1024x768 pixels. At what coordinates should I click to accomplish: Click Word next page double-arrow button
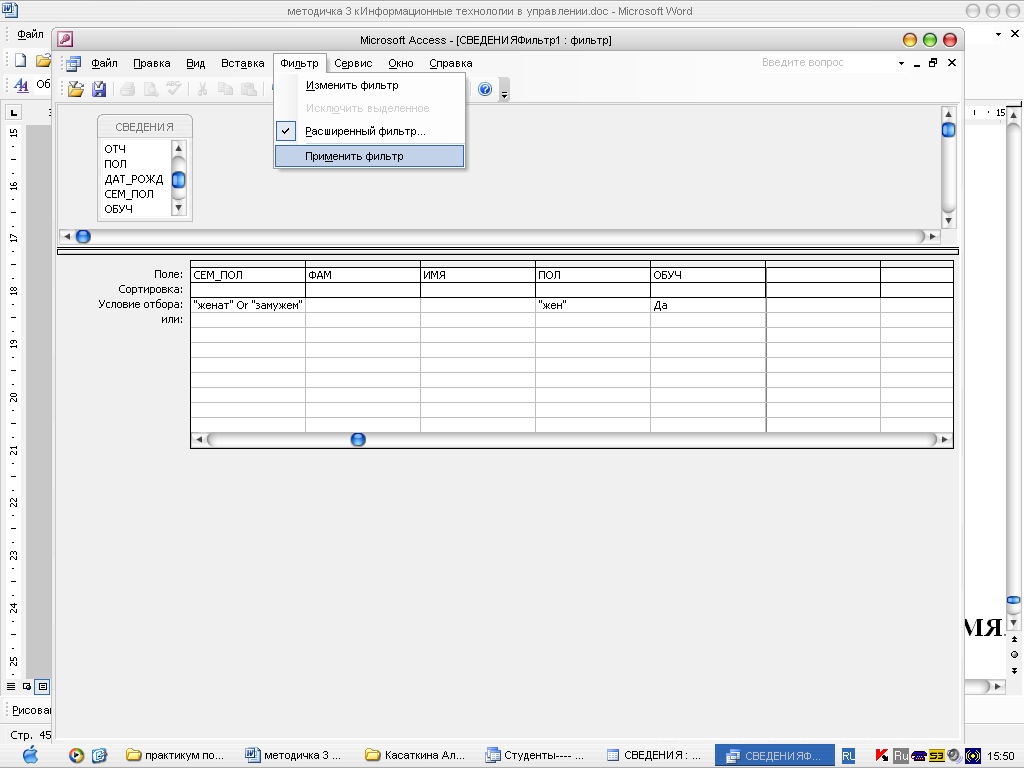coord(1014,671)
